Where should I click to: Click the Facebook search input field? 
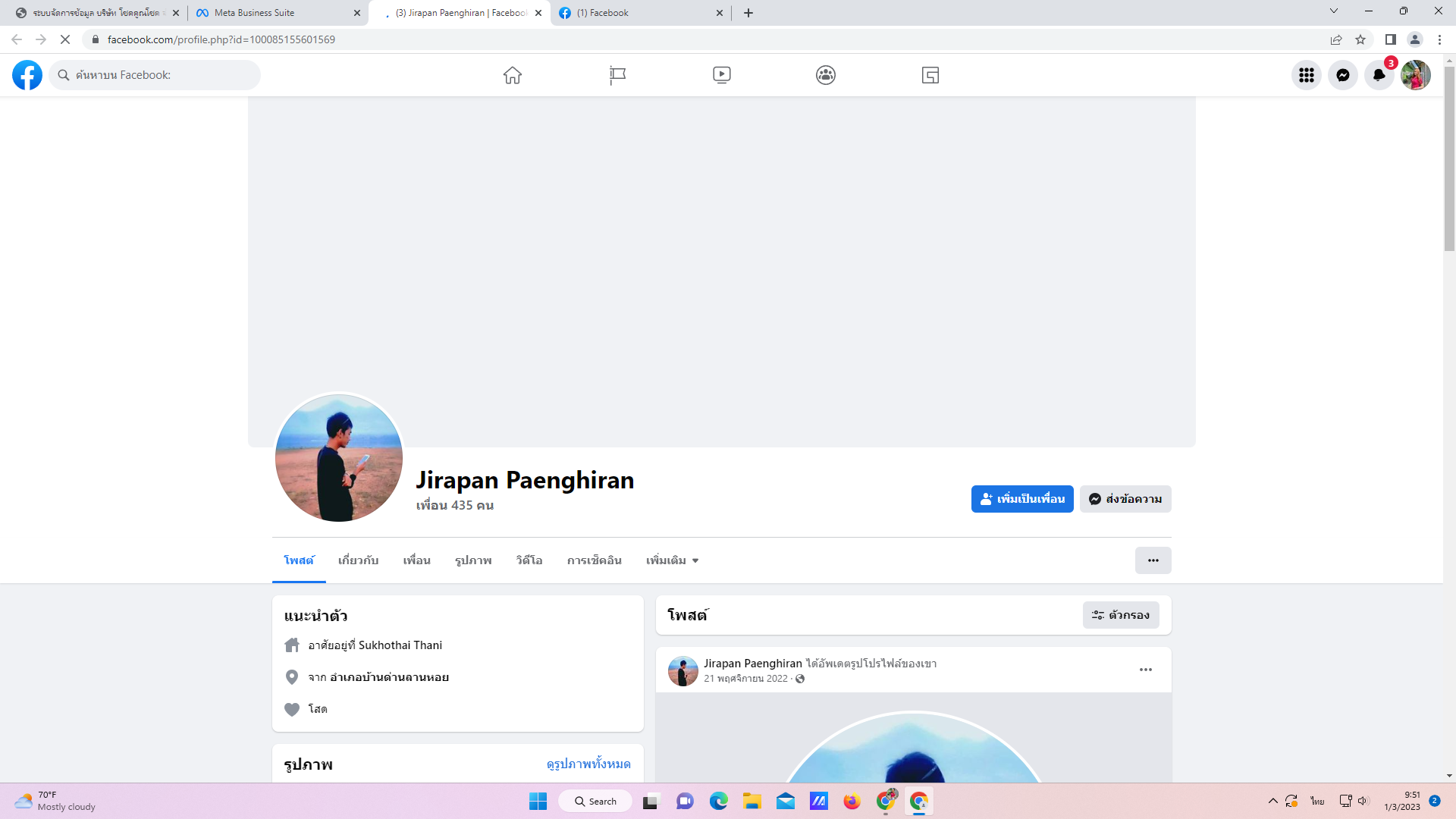[x=163, y=75]
